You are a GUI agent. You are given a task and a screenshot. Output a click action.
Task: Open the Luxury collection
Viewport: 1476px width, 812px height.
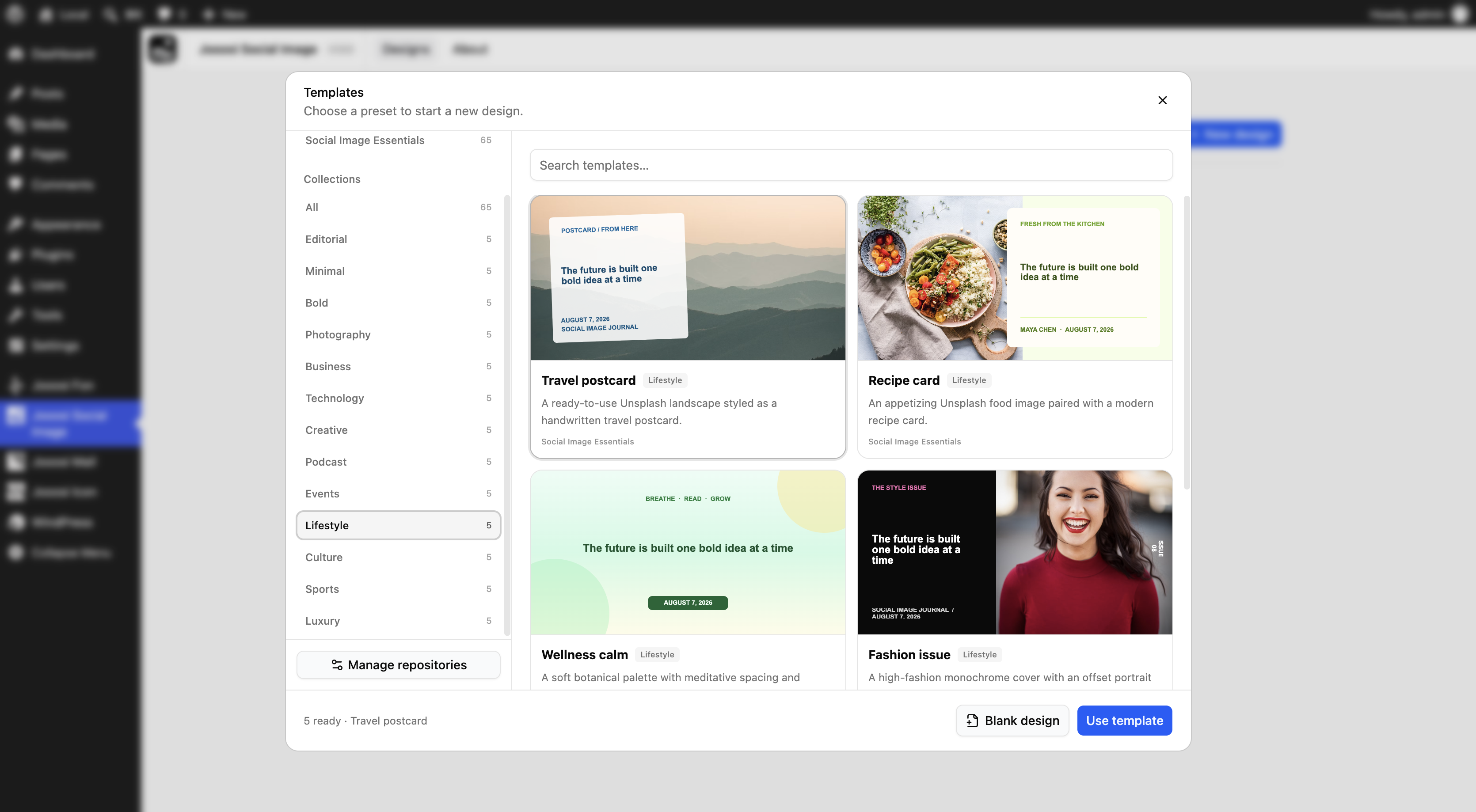coord(398,621)
